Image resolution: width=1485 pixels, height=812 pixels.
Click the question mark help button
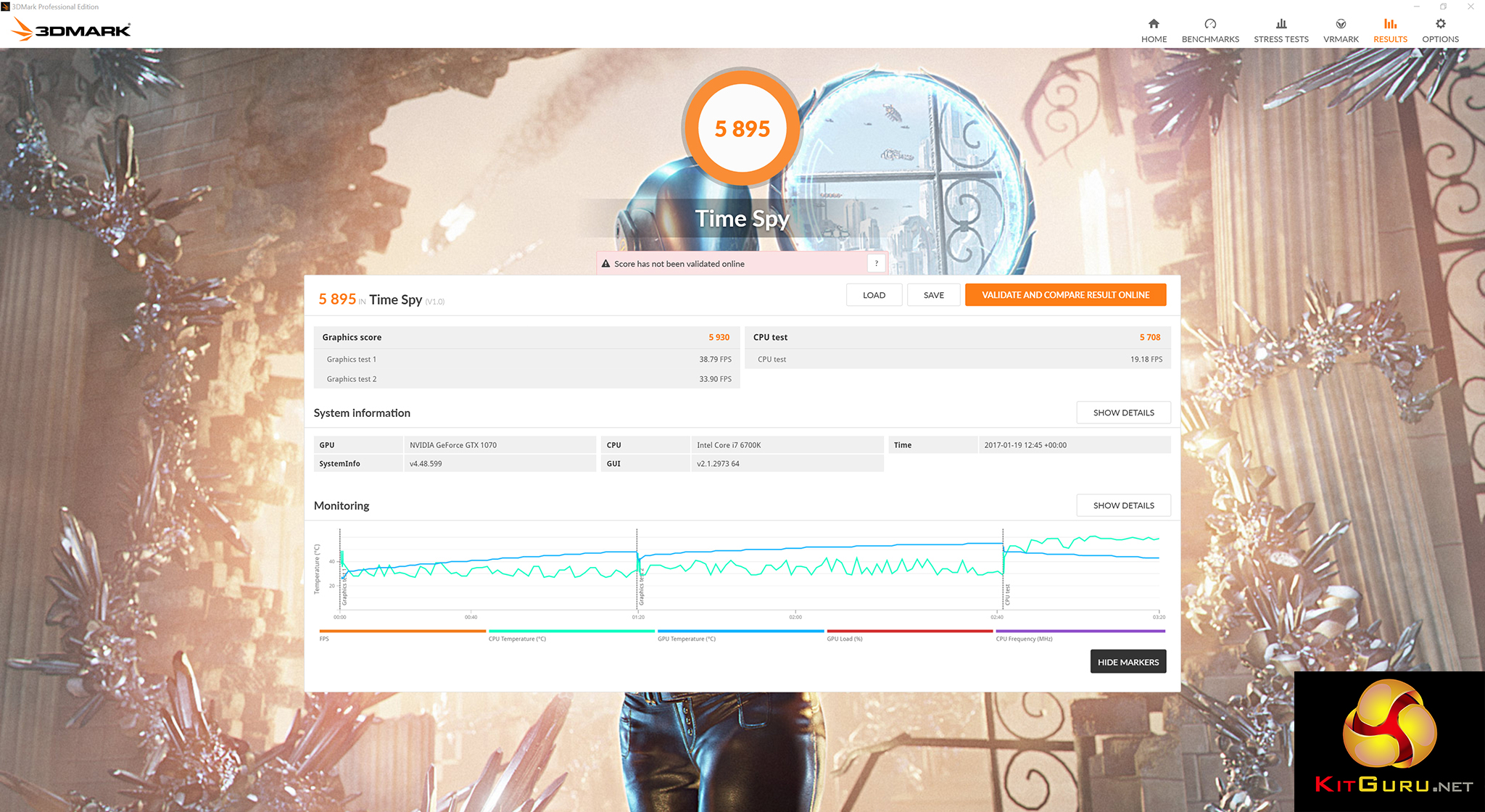(876, 263)
